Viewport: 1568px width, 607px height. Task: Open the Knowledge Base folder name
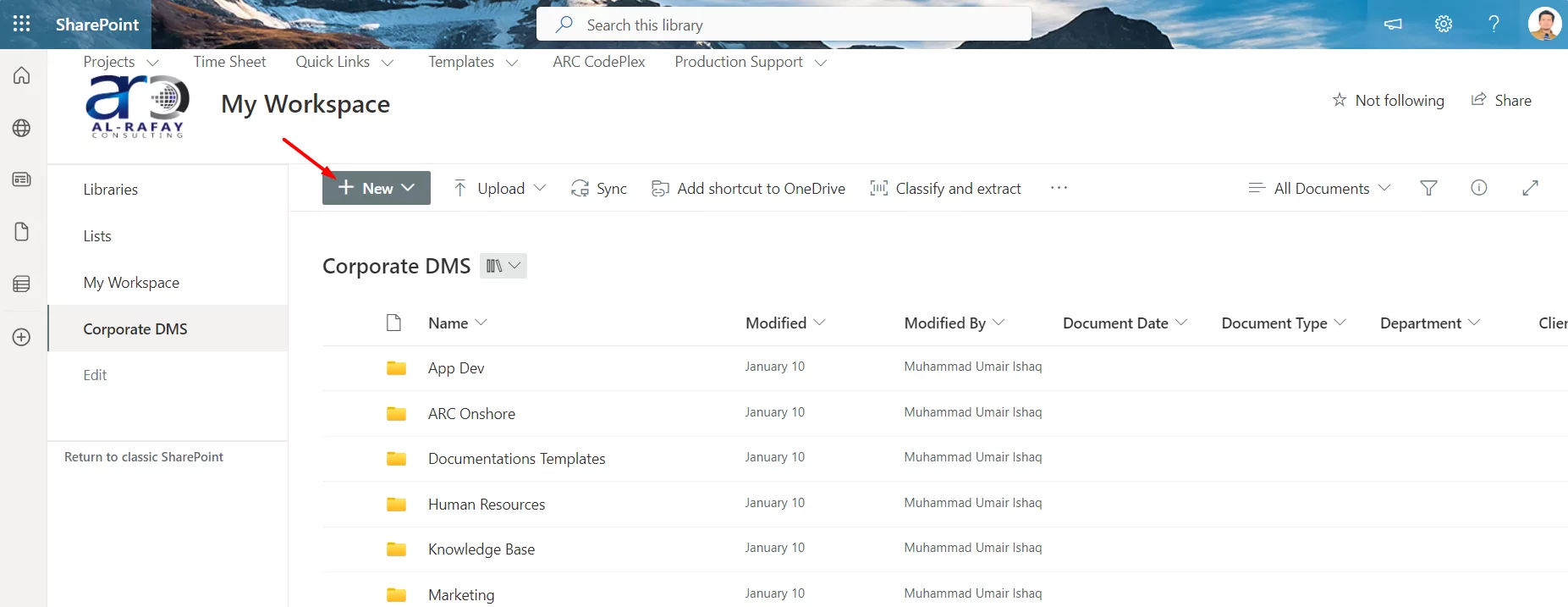pyautogui.click(x=481, y=549)
